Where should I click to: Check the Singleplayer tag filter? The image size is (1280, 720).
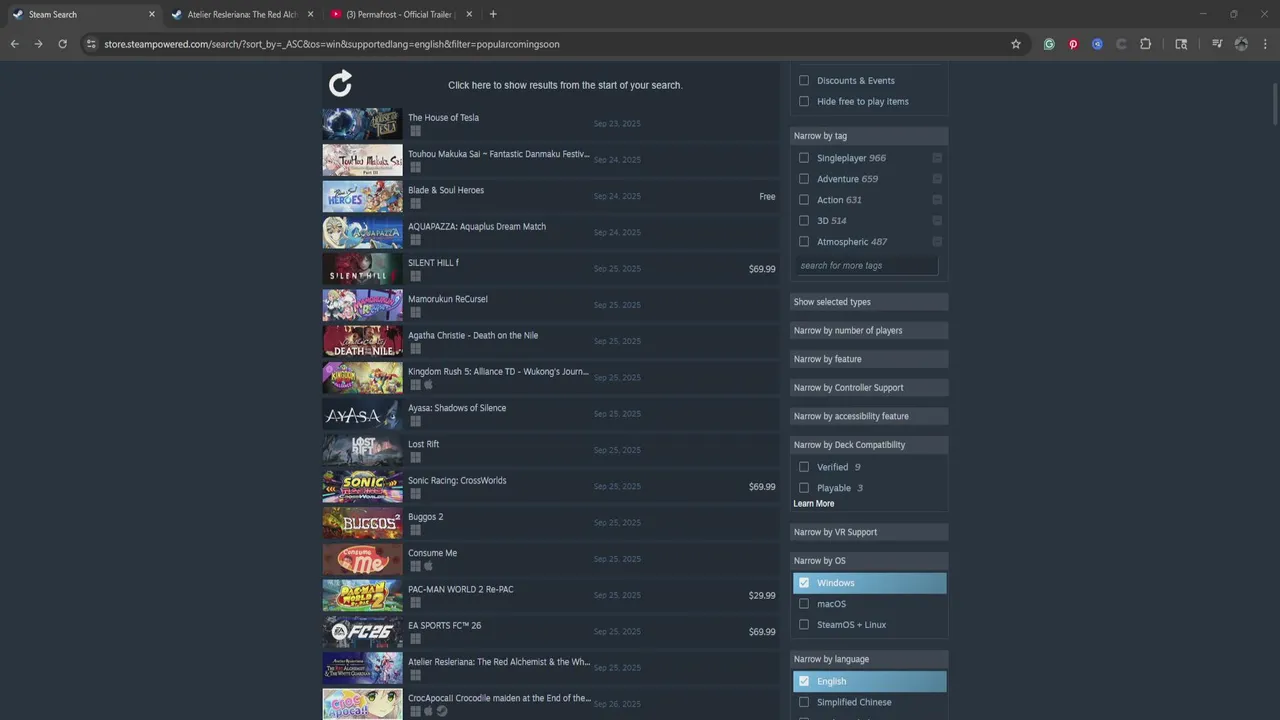804,158
